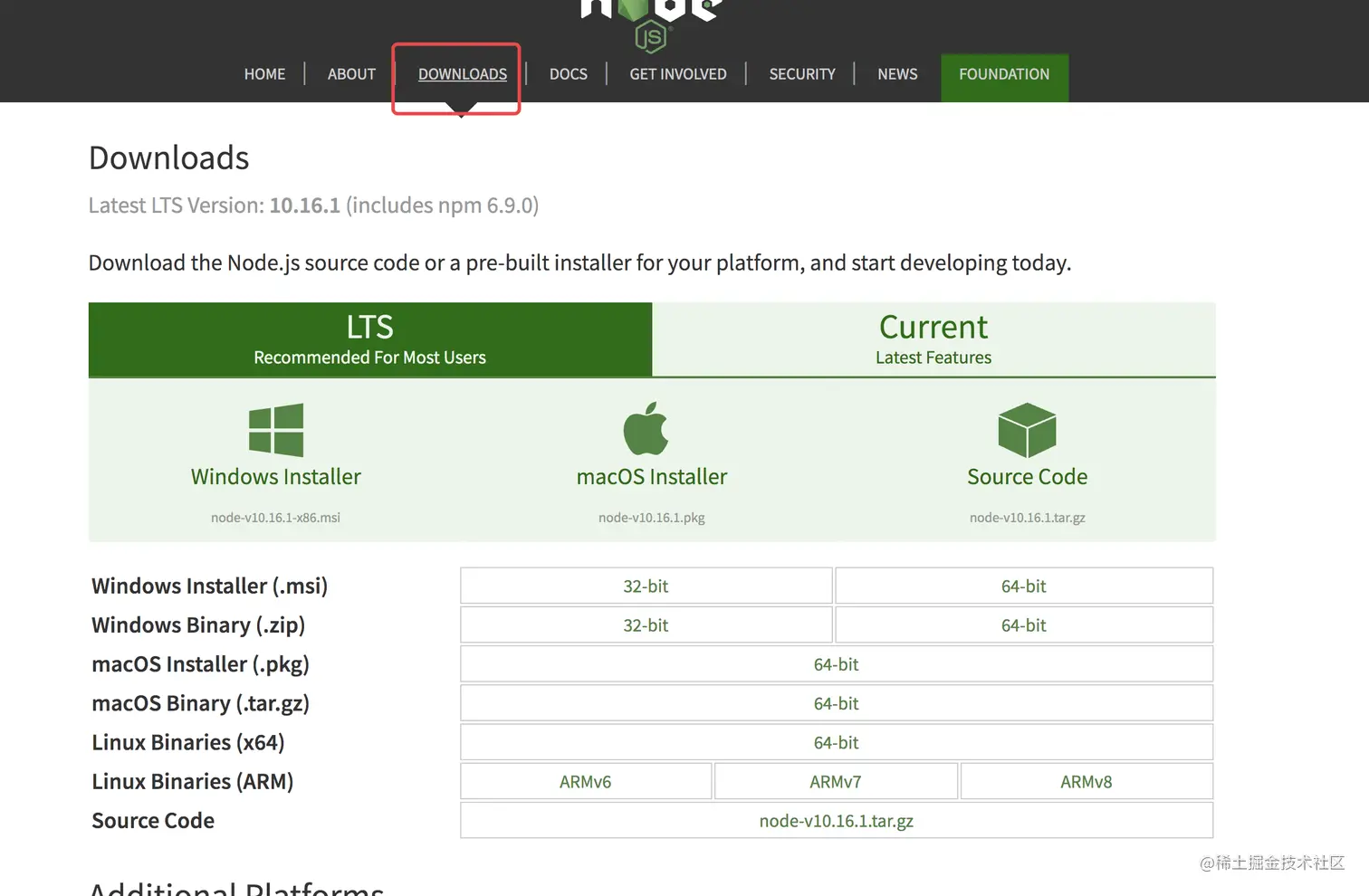
Task: Click the green Source Code cube icon
Action: tap(1027, 430)
